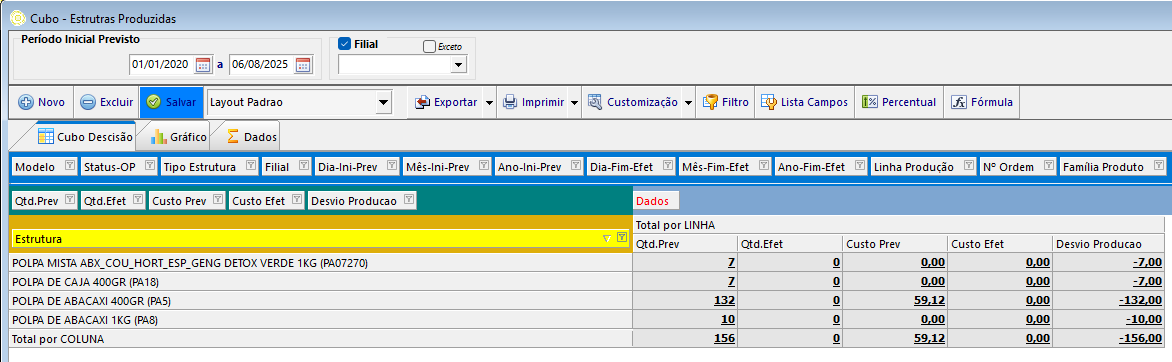Open filter icon on Custo Efet data field
The width and height of the screenshot is (1172, 362).
(x=297, y=200)
